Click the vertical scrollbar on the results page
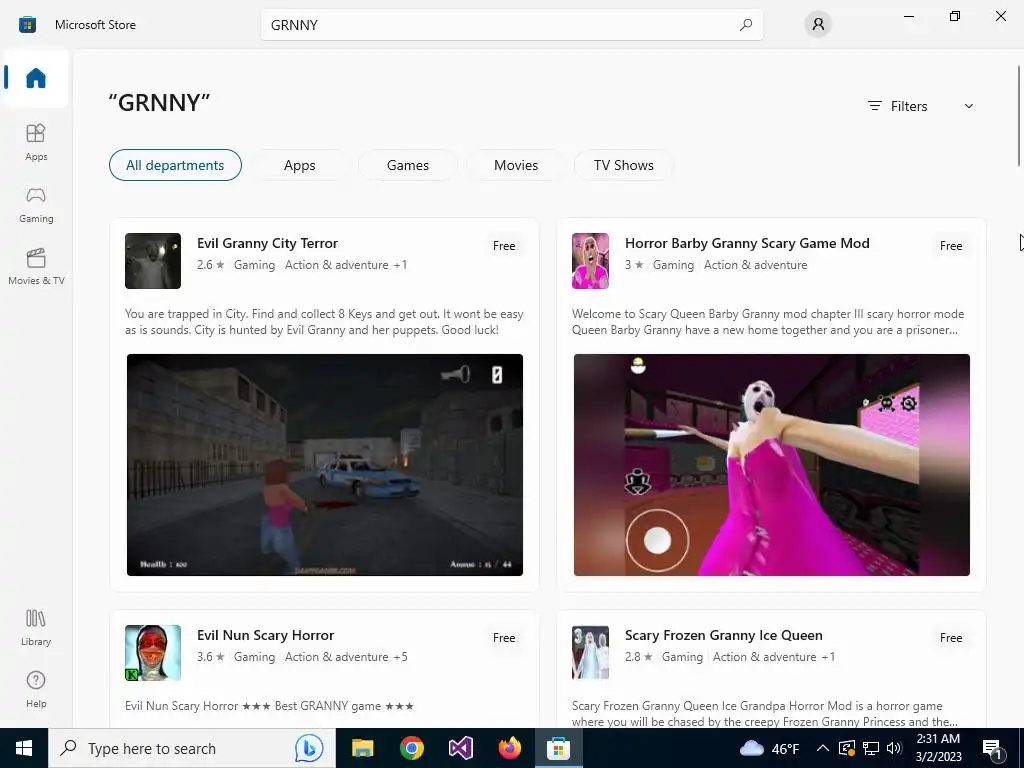The height and width of the screenshot is (768, 1024). (x=1019, y=116)
